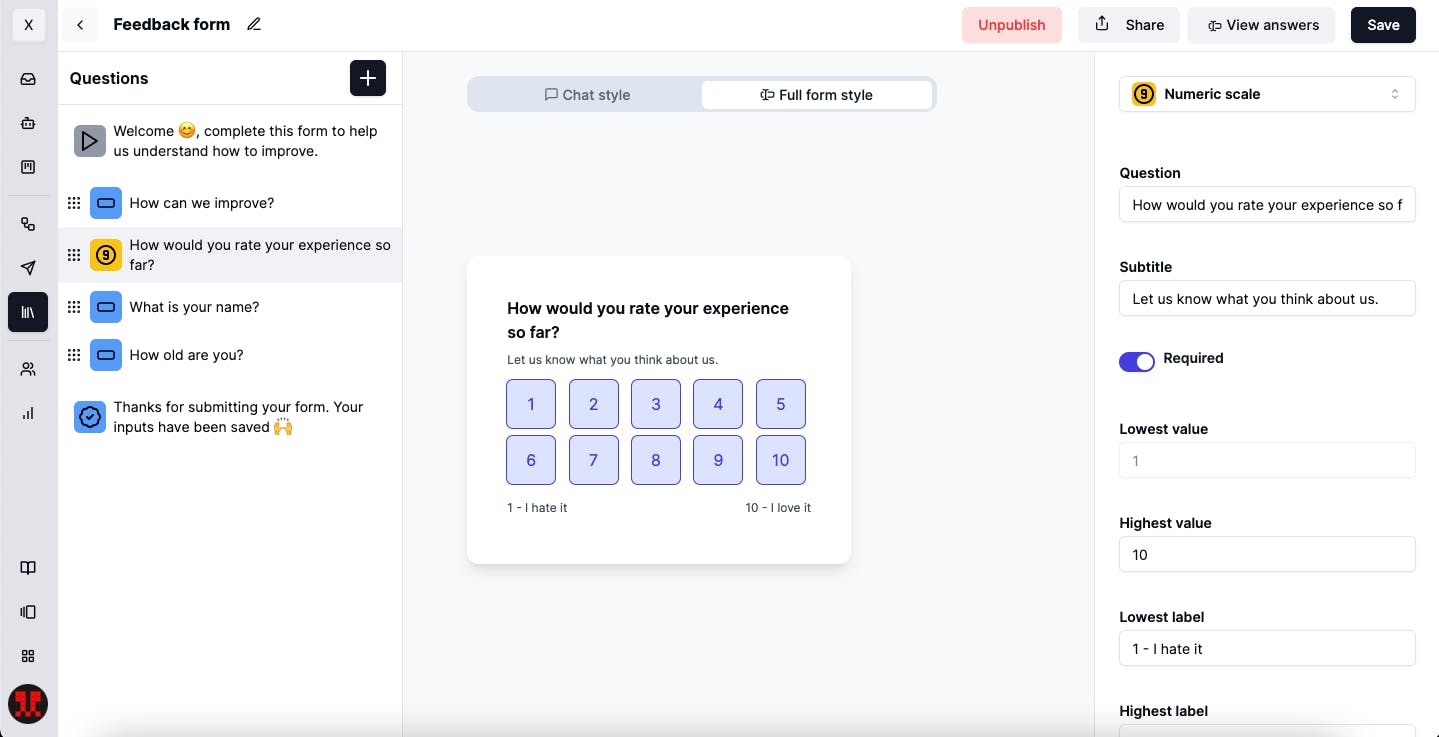Screen dimensions: 1439x737
Task: Switch to Chat style tab
Action: click(587, 95)
